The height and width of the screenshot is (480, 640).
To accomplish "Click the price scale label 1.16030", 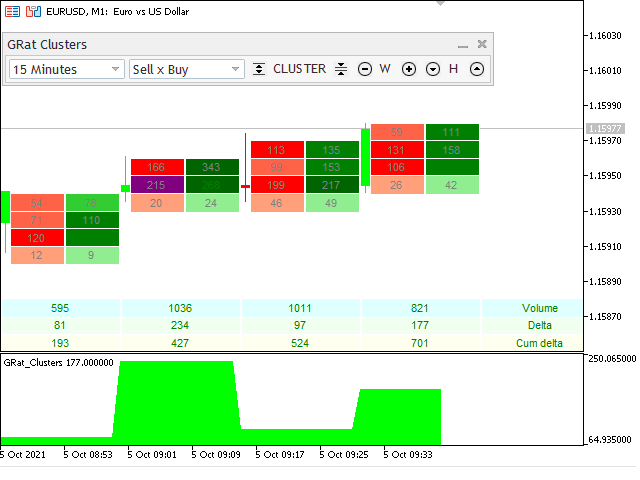I will pyautogui.click(x=605, y=36).
